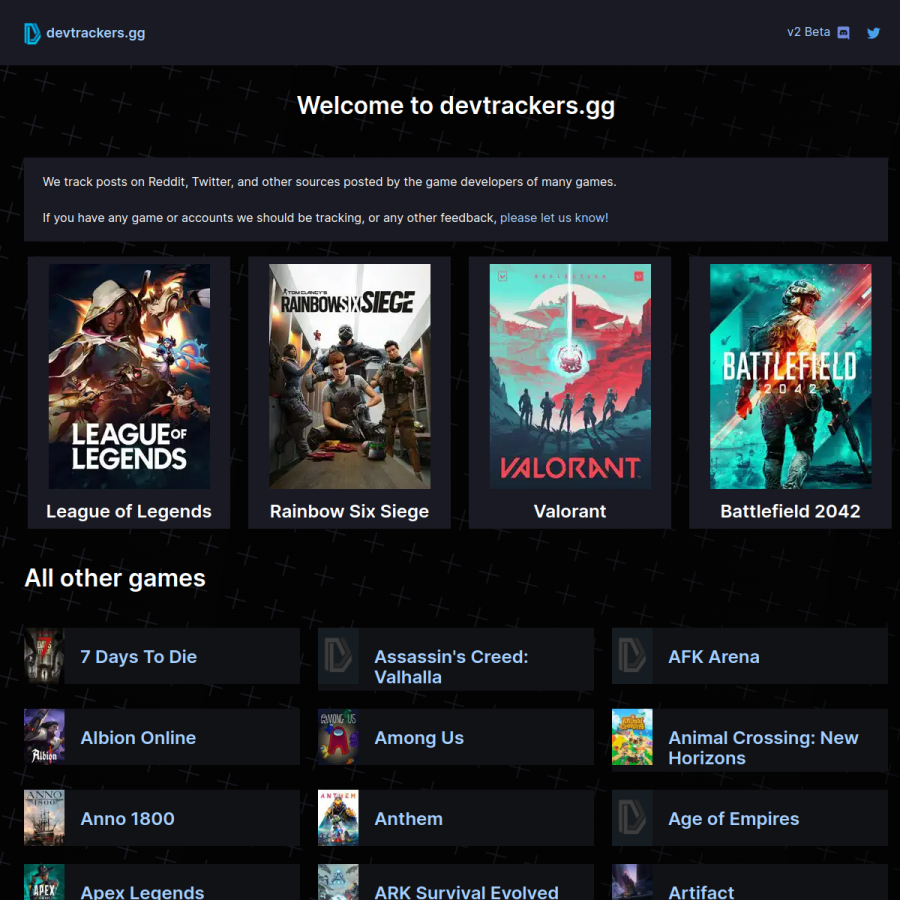Click the AFK Arena placeholder icon
Screen dimensions: 900x900
[x=632, y=655]
